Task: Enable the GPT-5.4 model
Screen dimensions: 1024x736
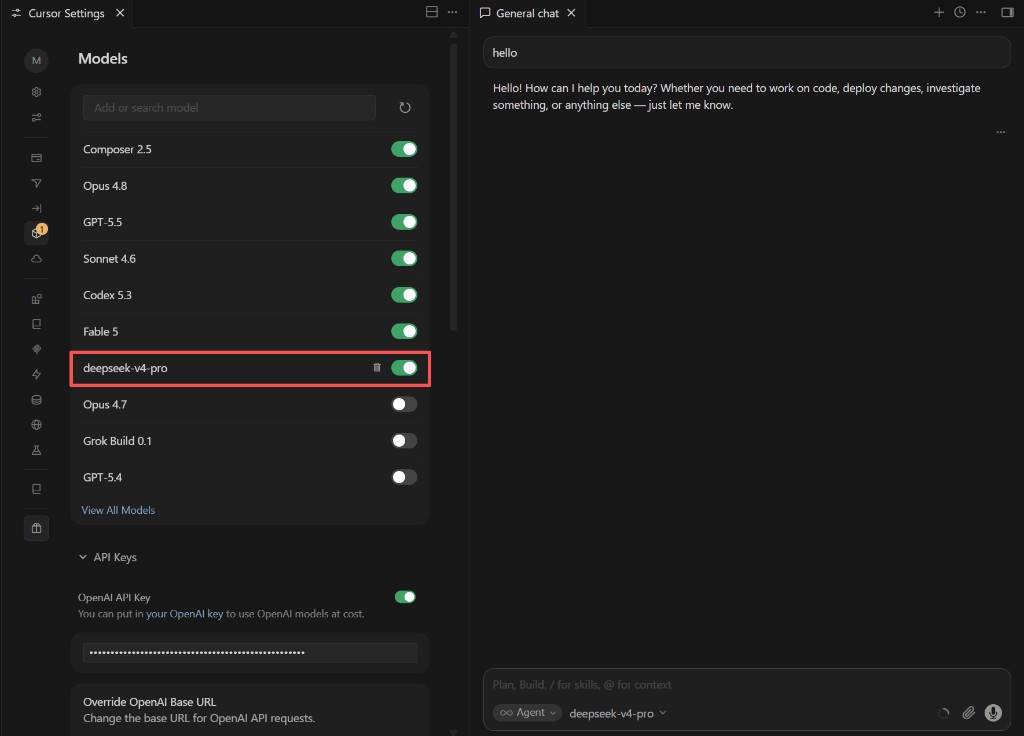Action: coord(404,477)
